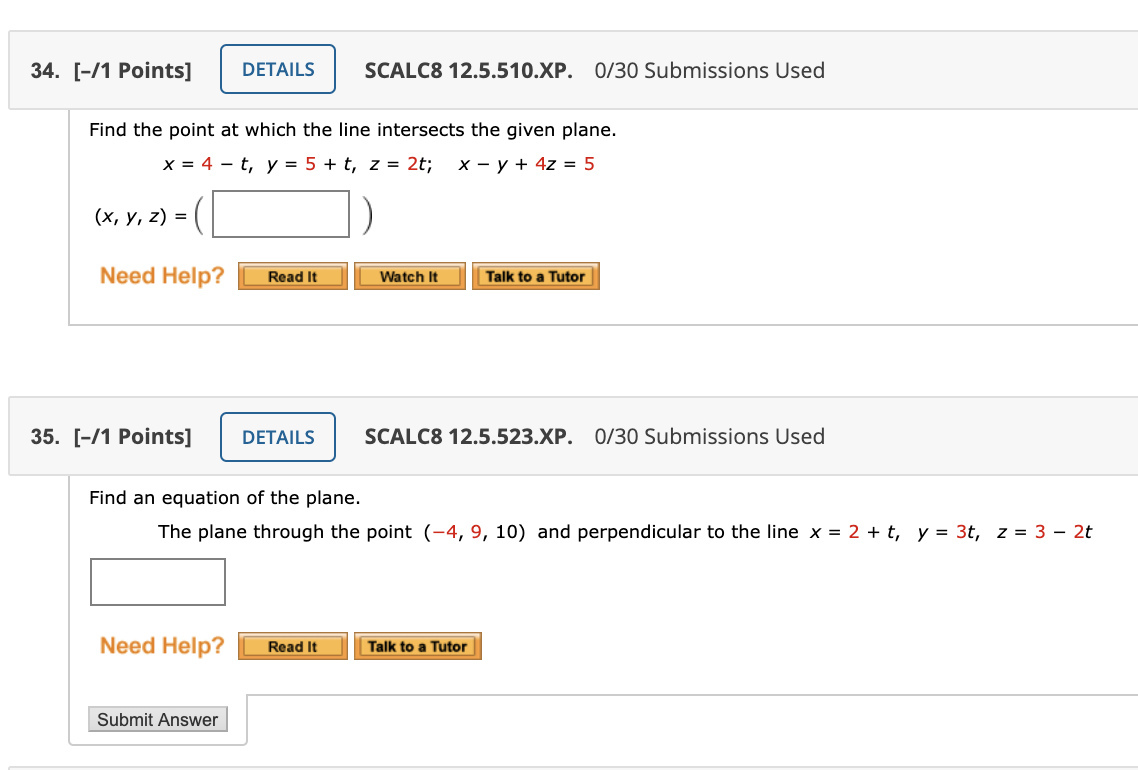Open DETAILS for problem 34
1138x770 pixels.
click(x=278, y=69)
